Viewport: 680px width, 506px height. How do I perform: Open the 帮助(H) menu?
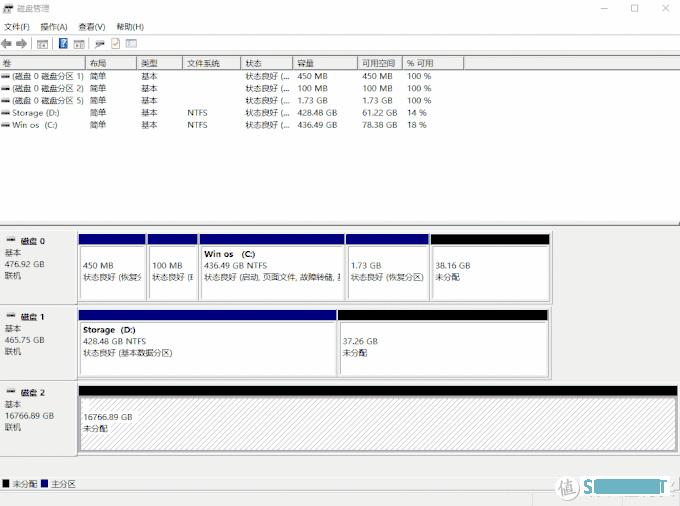[130, 27]
